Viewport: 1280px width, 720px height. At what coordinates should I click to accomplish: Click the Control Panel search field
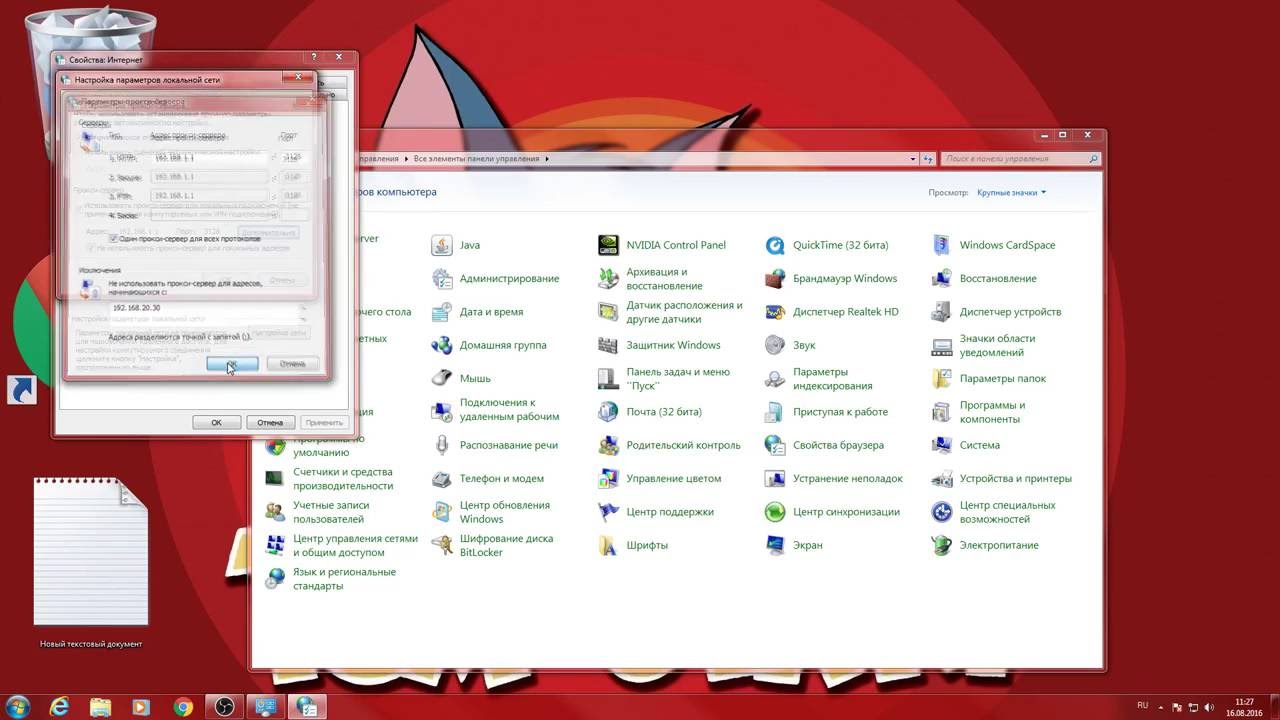point(1021,159)
